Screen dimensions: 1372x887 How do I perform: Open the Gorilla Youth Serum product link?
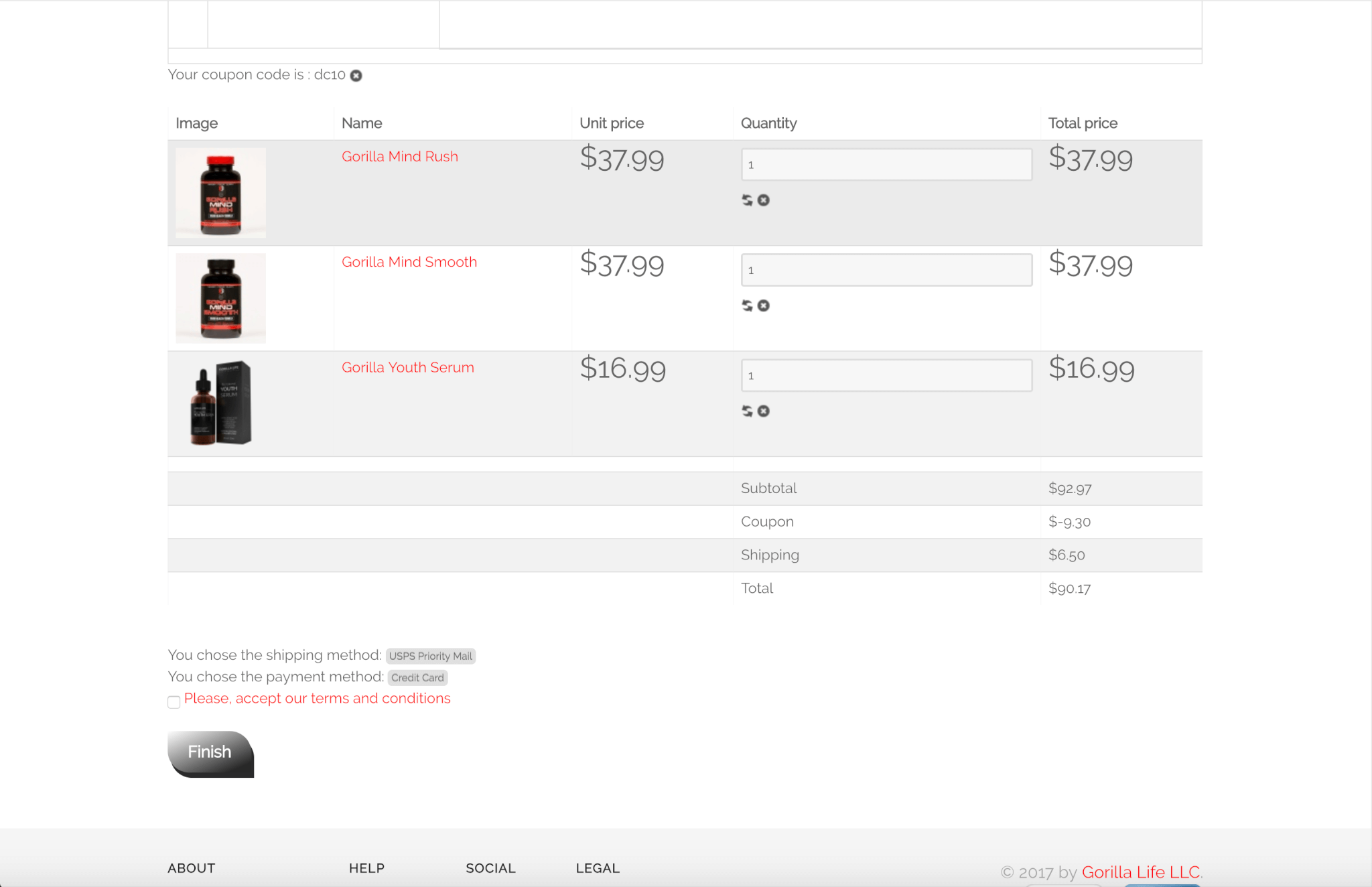point(408,367)
